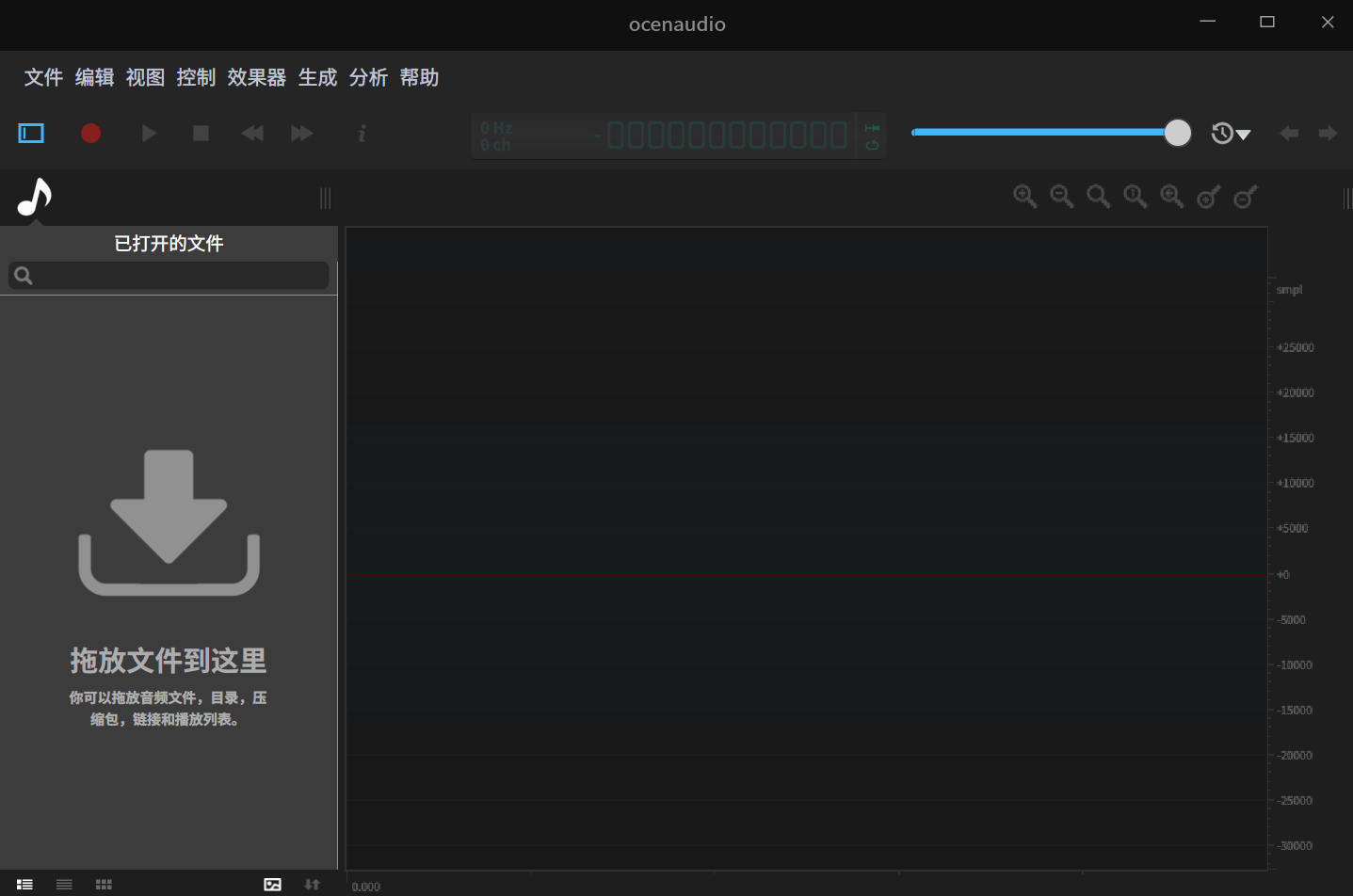Click the previous zoom magnifier with arrow
The image size is (1353, 896).
[1171, 197]
